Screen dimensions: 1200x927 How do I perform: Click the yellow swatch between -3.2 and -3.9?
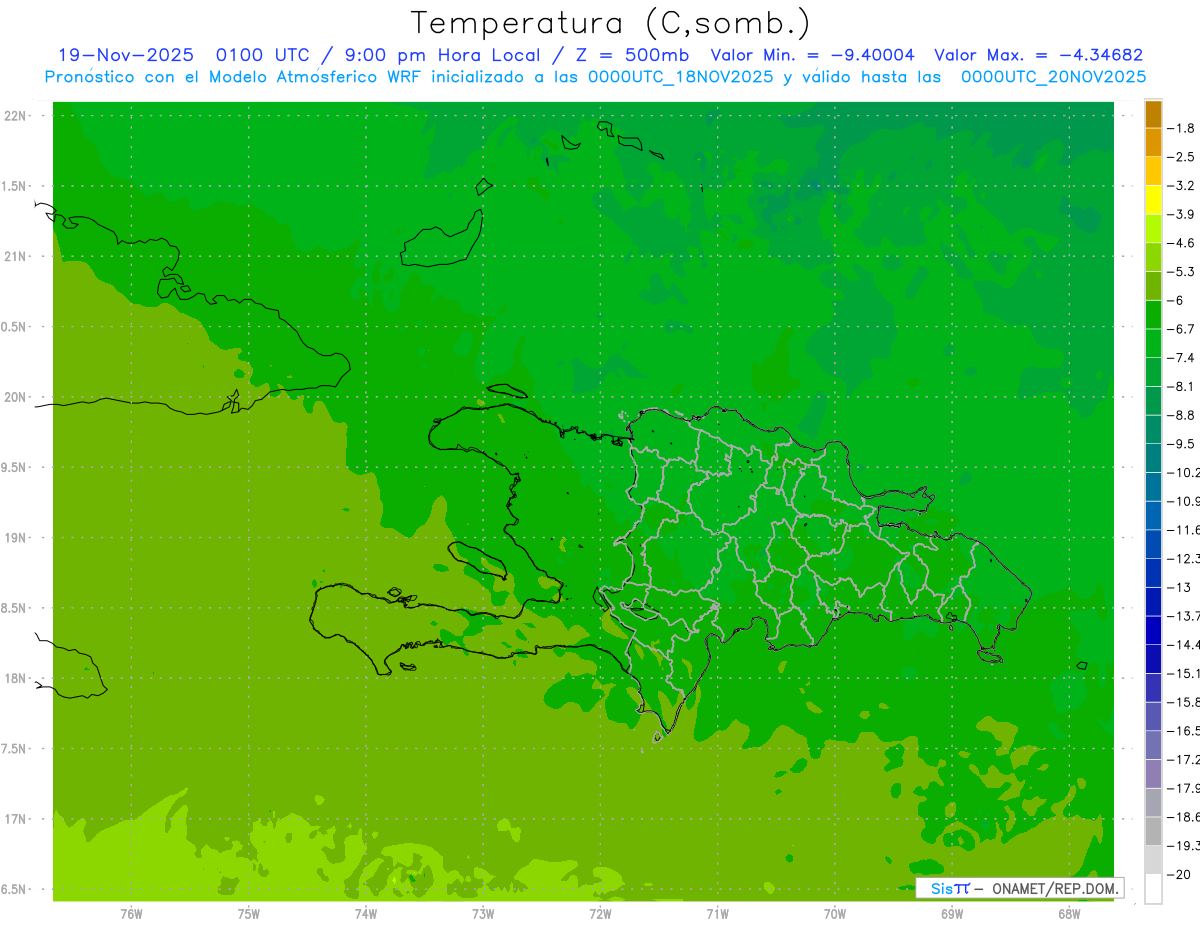tap(1153, 200)
